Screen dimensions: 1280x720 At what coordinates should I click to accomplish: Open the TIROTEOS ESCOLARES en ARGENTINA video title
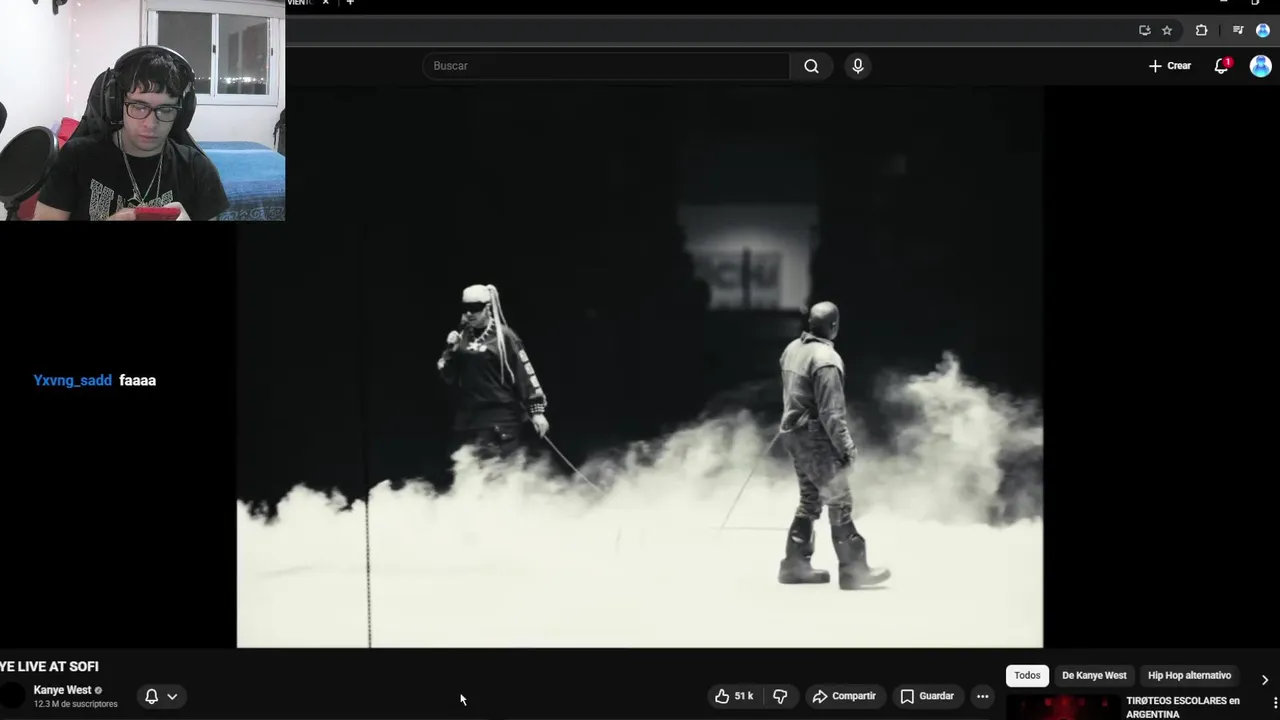tap(1183, 707)
